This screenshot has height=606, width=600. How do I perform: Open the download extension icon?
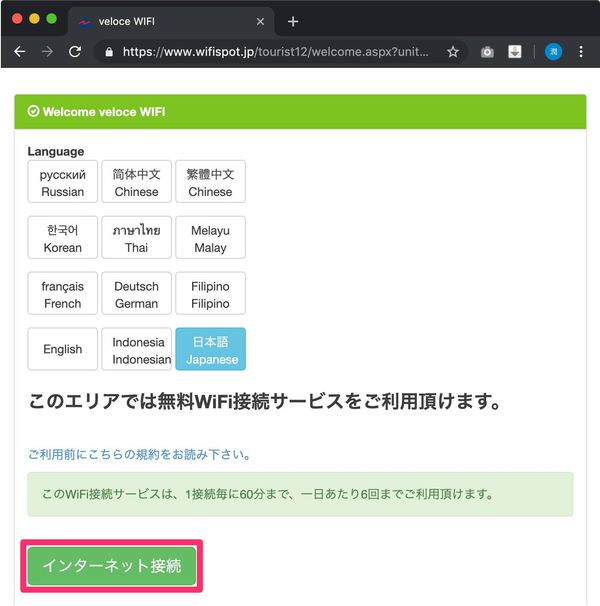(515, 52)
